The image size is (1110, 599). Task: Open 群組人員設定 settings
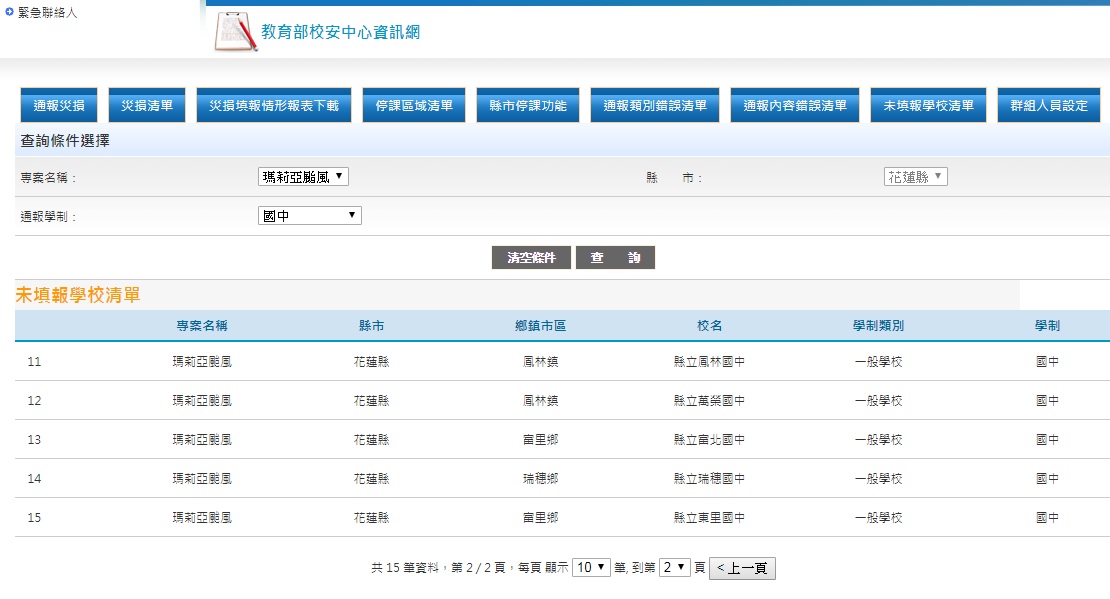point(1049,105)
